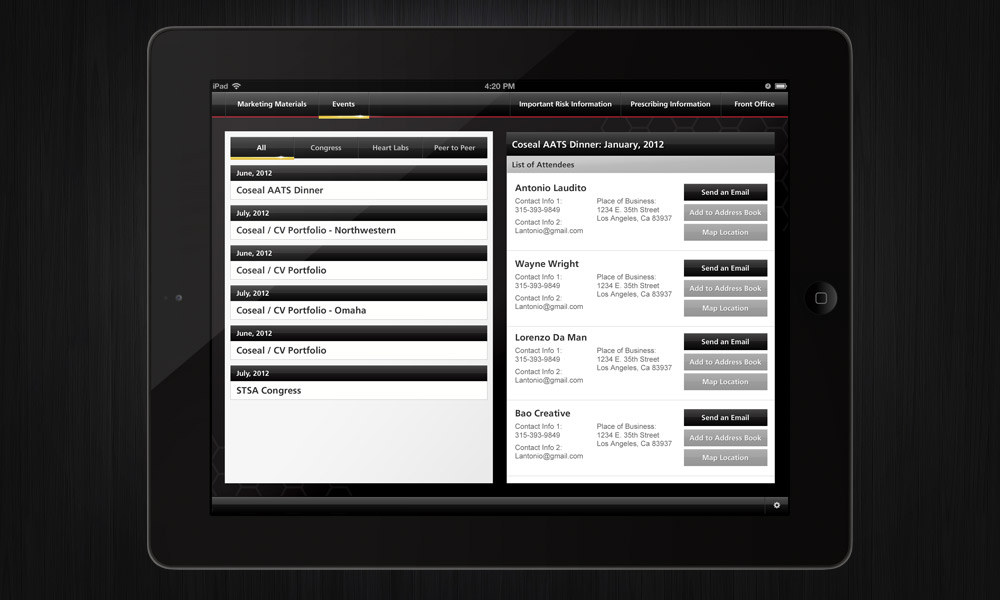Screen dimensions: 1000x600
Task: Open Prescribing Information tab
Action: click(670, 104)
